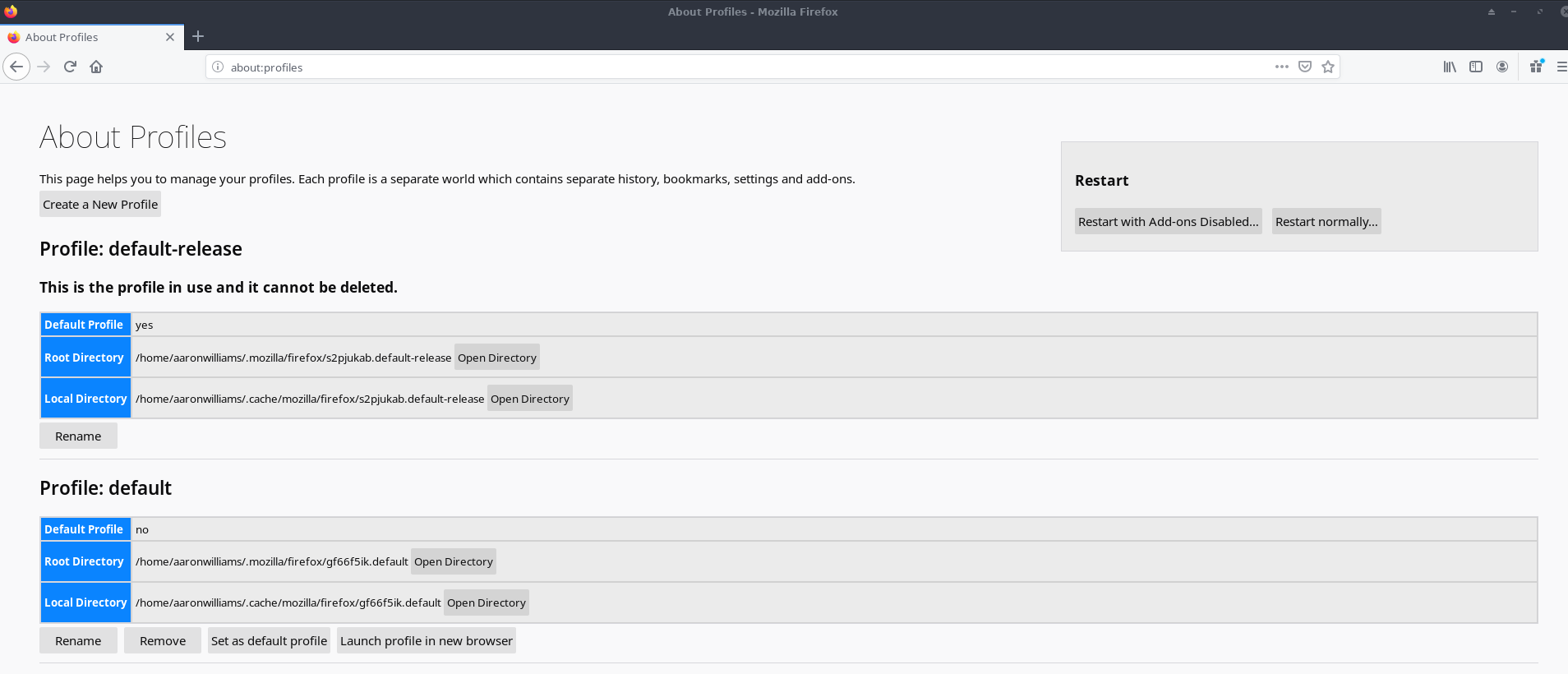This screenshot has height=674, width=1568.
Task: Create a New Profile
Action: [x=100, y=205]
